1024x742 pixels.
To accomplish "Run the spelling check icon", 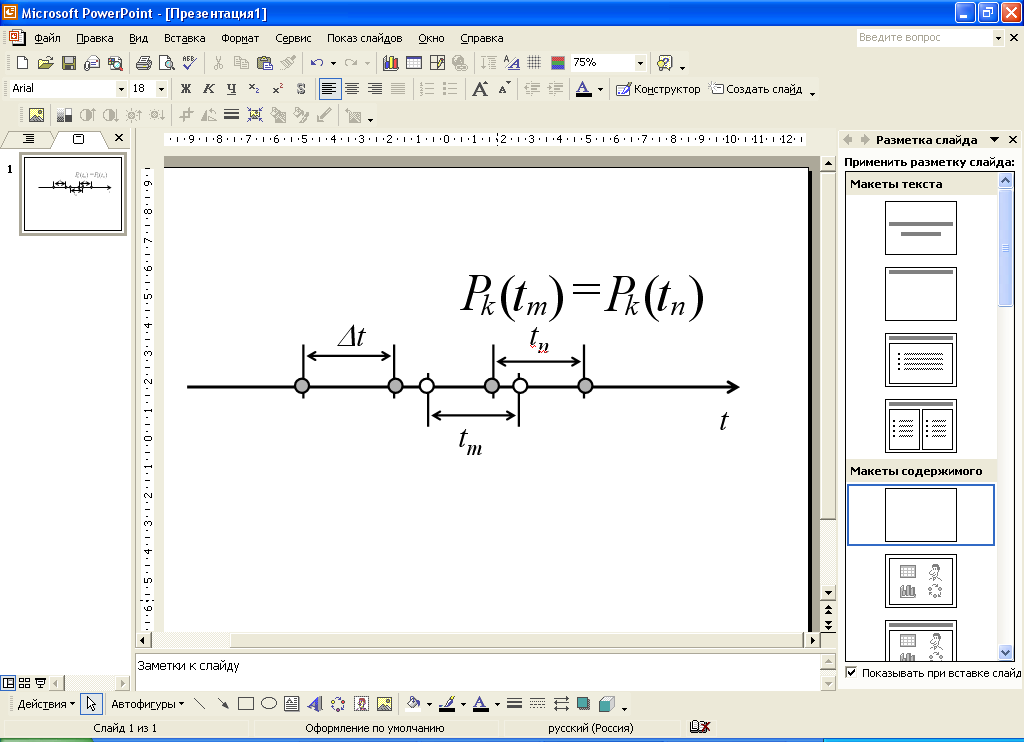I will tap(190, 63).
